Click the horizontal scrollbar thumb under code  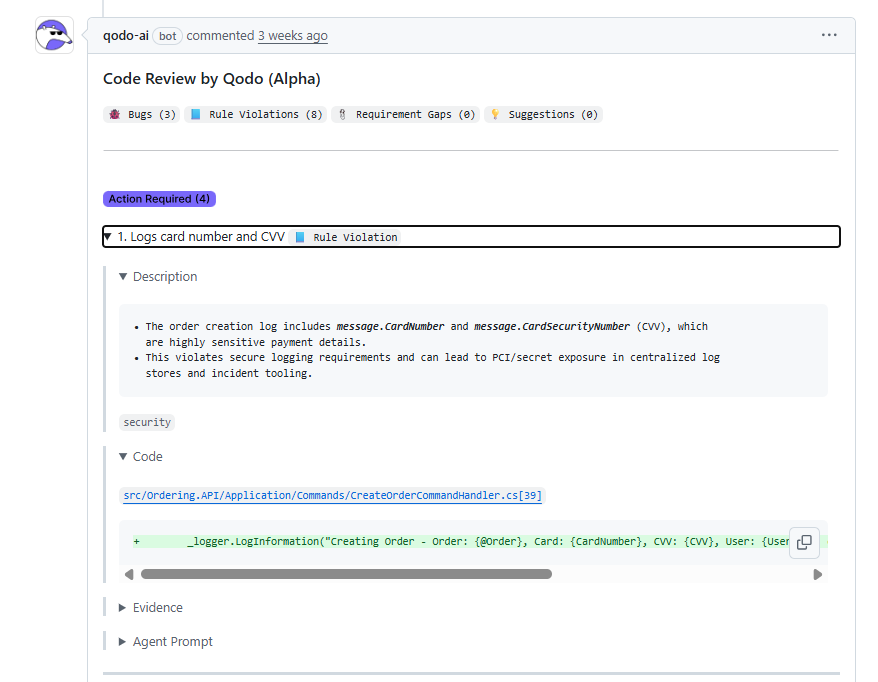[346, 574]
